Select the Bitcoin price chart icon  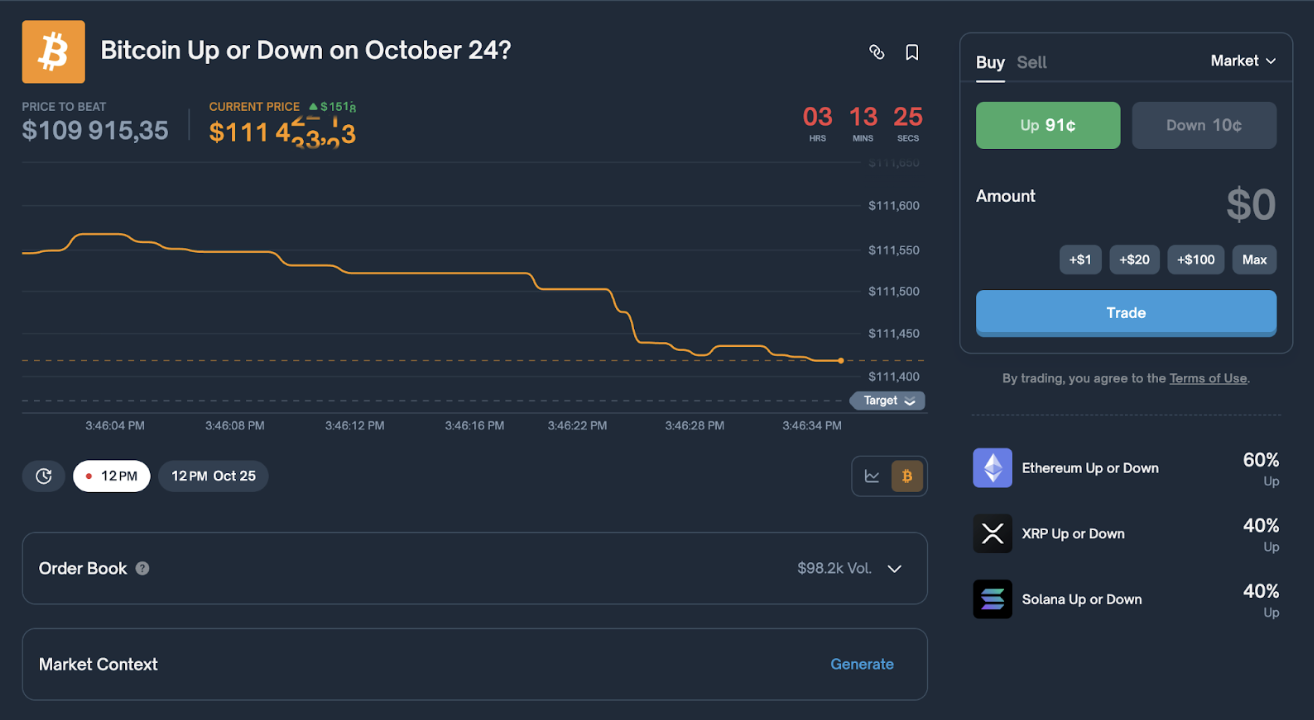pyautogui.click(x=907, y=476)
